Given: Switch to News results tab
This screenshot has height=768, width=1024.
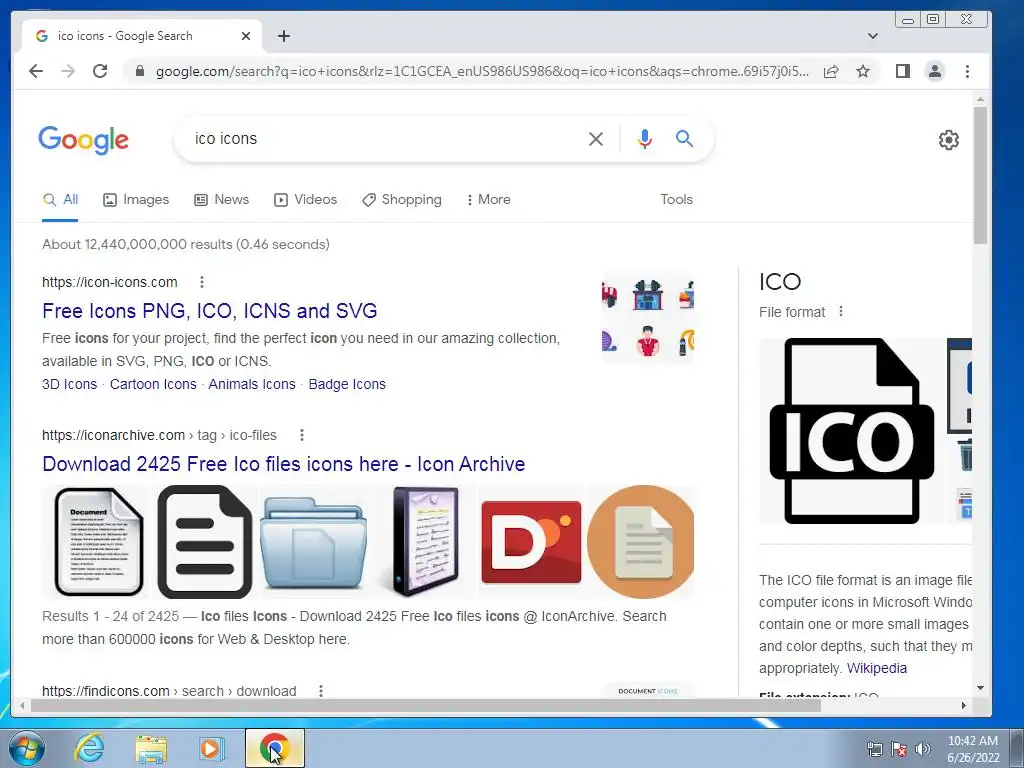Looking at the screenshot, I should point(221,200).
